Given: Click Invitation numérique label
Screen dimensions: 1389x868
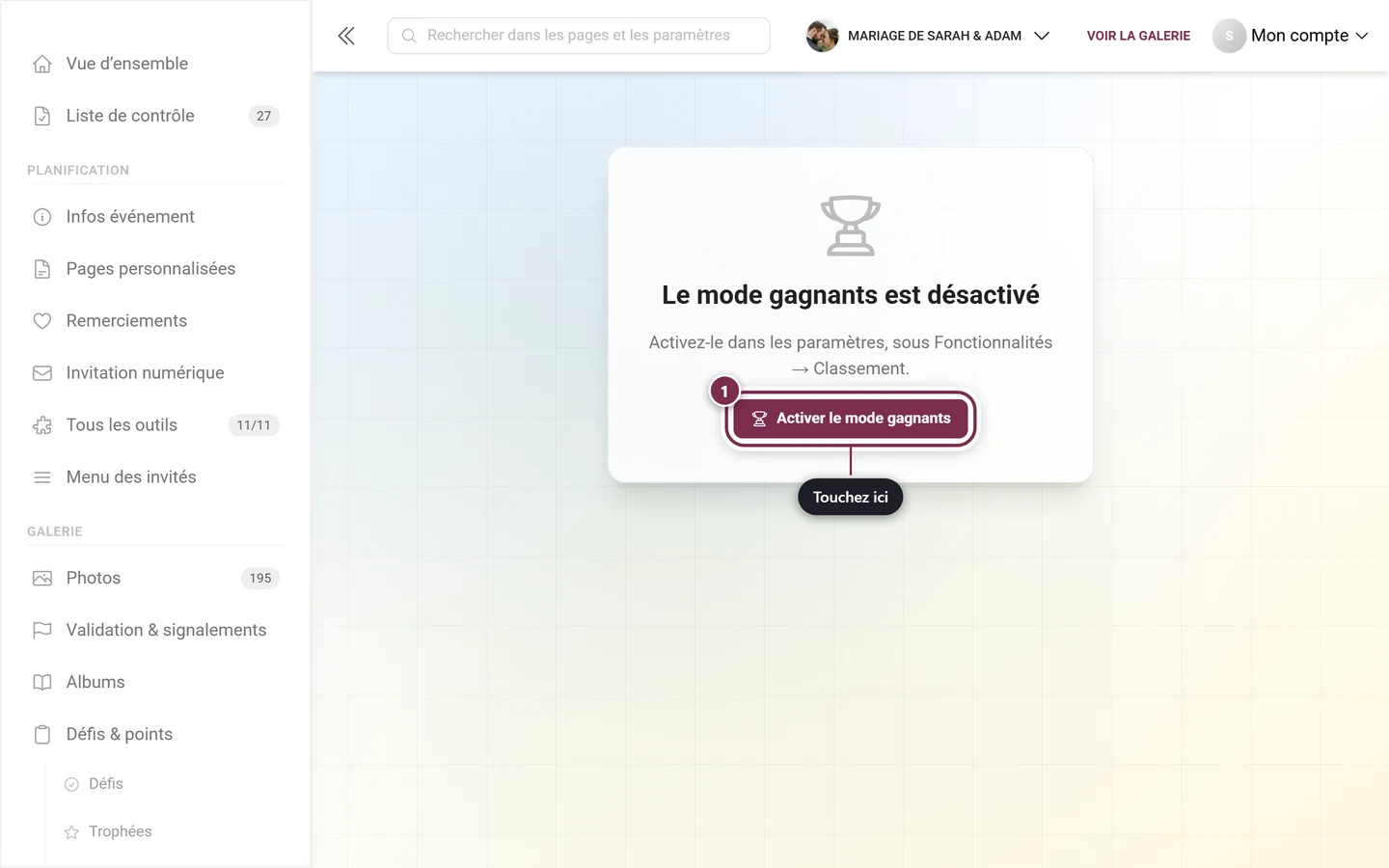Looking at the screenshot, I should (145, 373).
